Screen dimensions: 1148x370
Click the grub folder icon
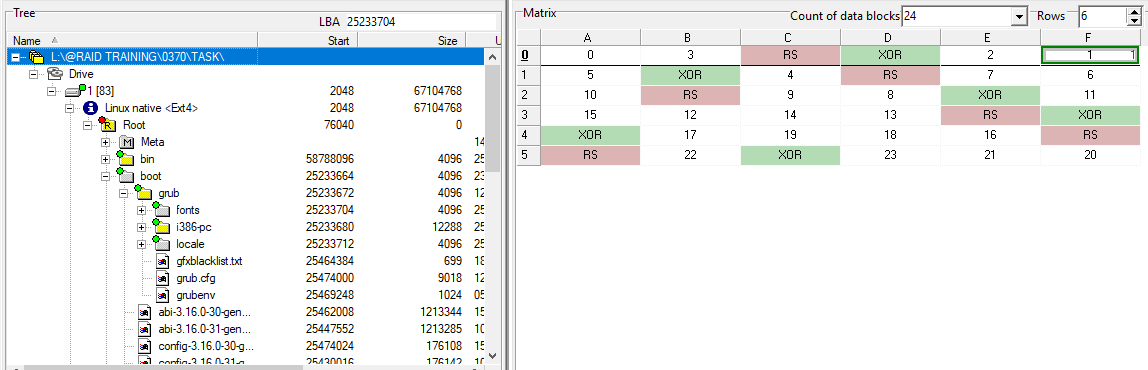144,193
